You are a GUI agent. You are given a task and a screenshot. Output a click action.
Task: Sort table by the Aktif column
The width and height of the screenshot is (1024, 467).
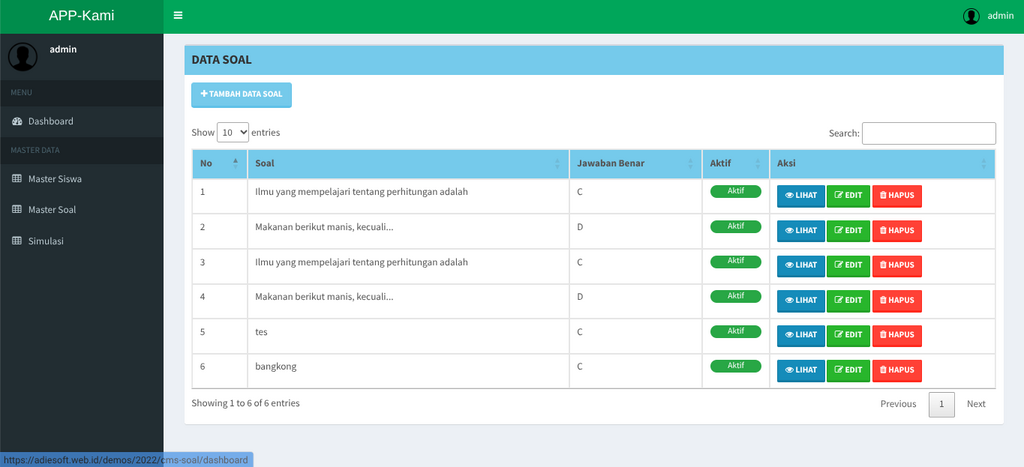tap(735, 163)
